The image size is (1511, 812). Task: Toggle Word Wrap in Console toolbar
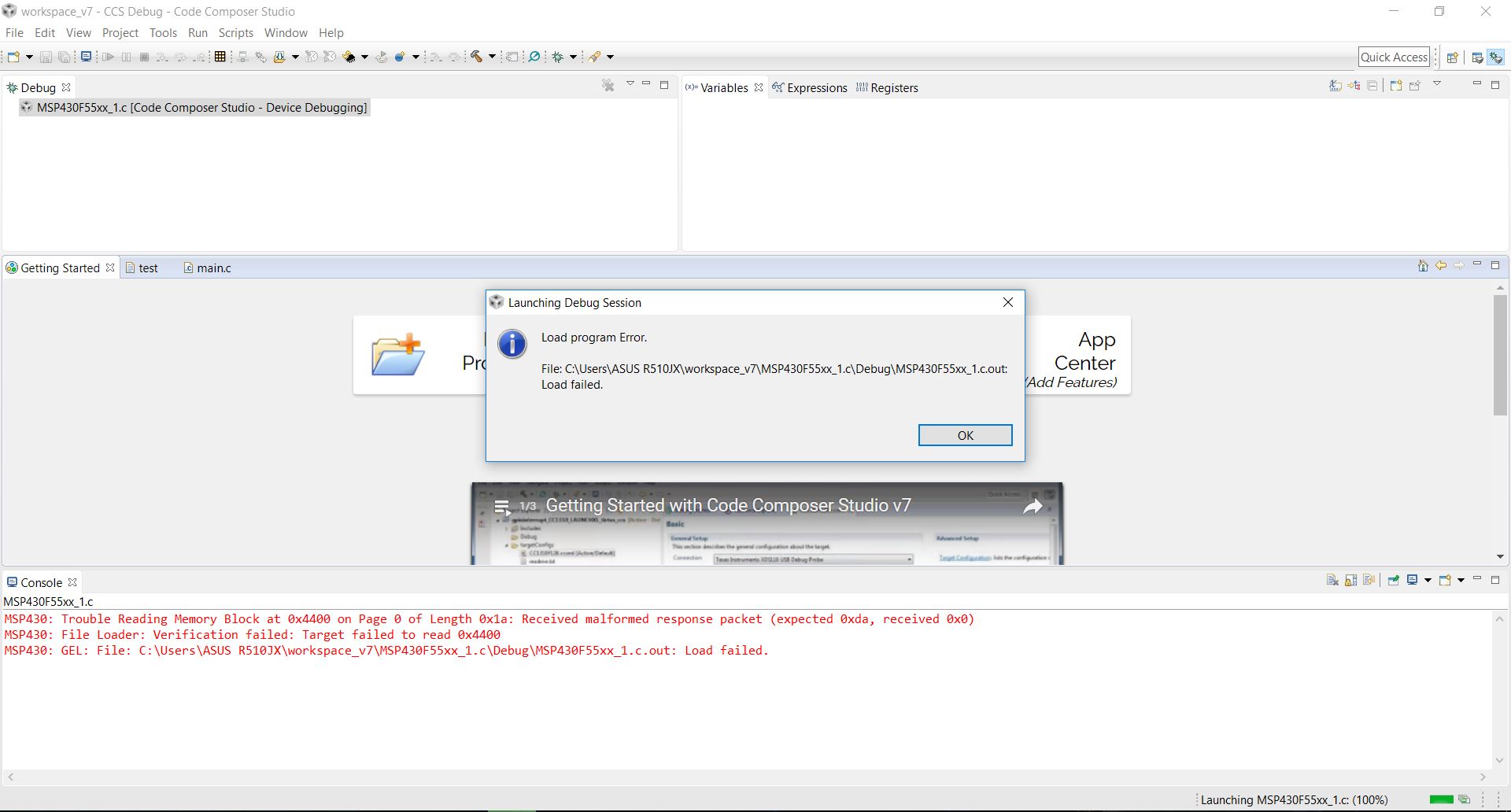point(1369,581)
